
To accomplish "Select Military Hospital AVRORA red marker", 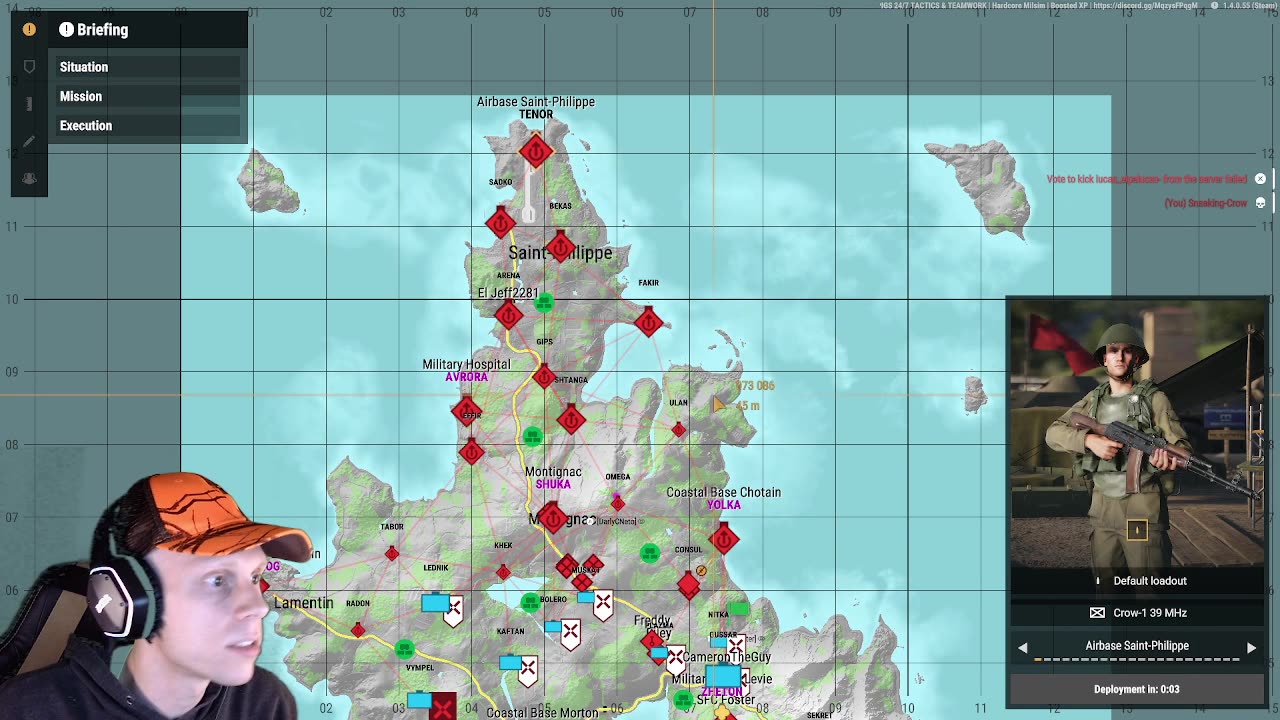I will pyautogui.click(x=466, y=412).
